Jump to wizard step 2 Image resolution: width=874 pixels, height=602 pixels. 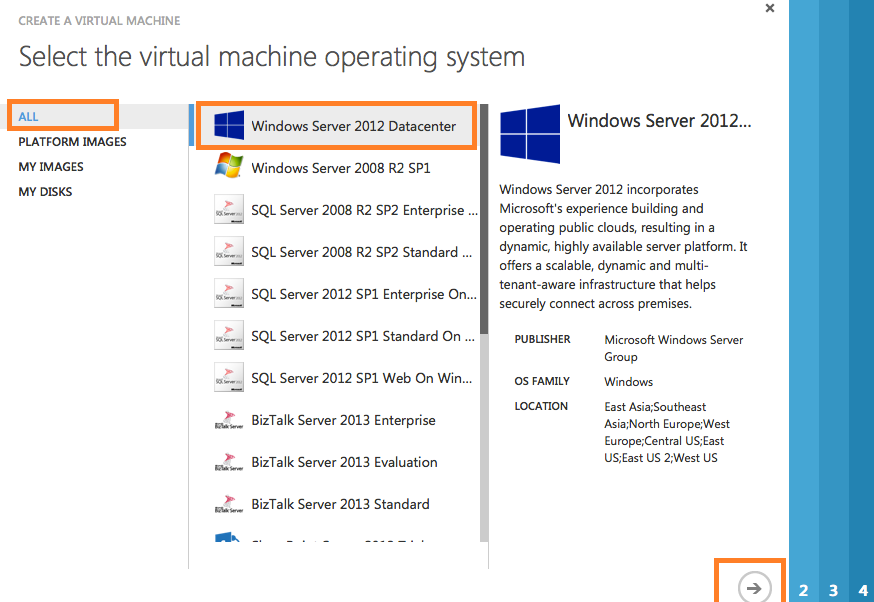click(804, 590)
